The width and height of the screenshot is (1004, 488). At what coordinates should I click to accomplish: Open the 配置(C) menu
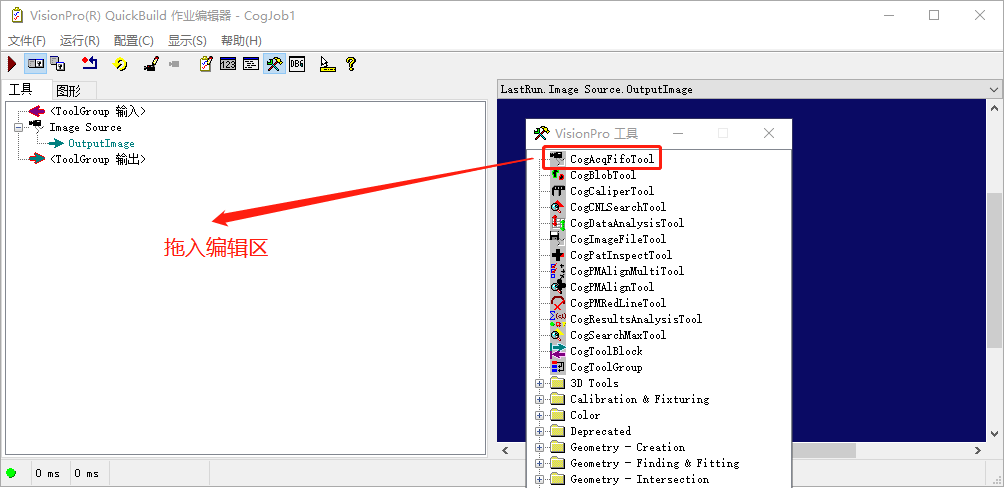tap(134, 41)
